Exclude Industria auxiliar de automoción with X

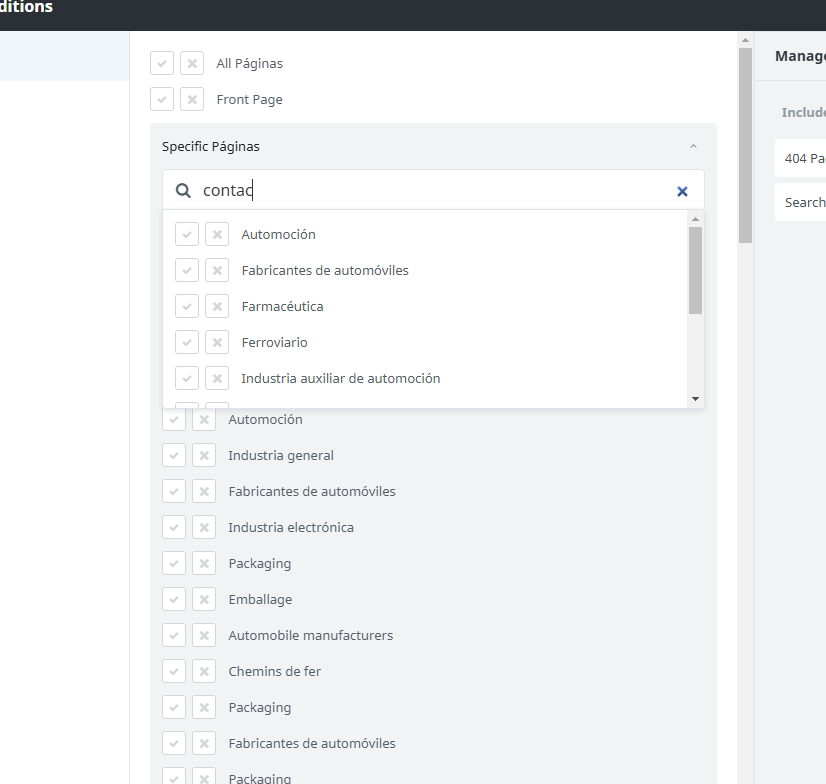point(217,378)
